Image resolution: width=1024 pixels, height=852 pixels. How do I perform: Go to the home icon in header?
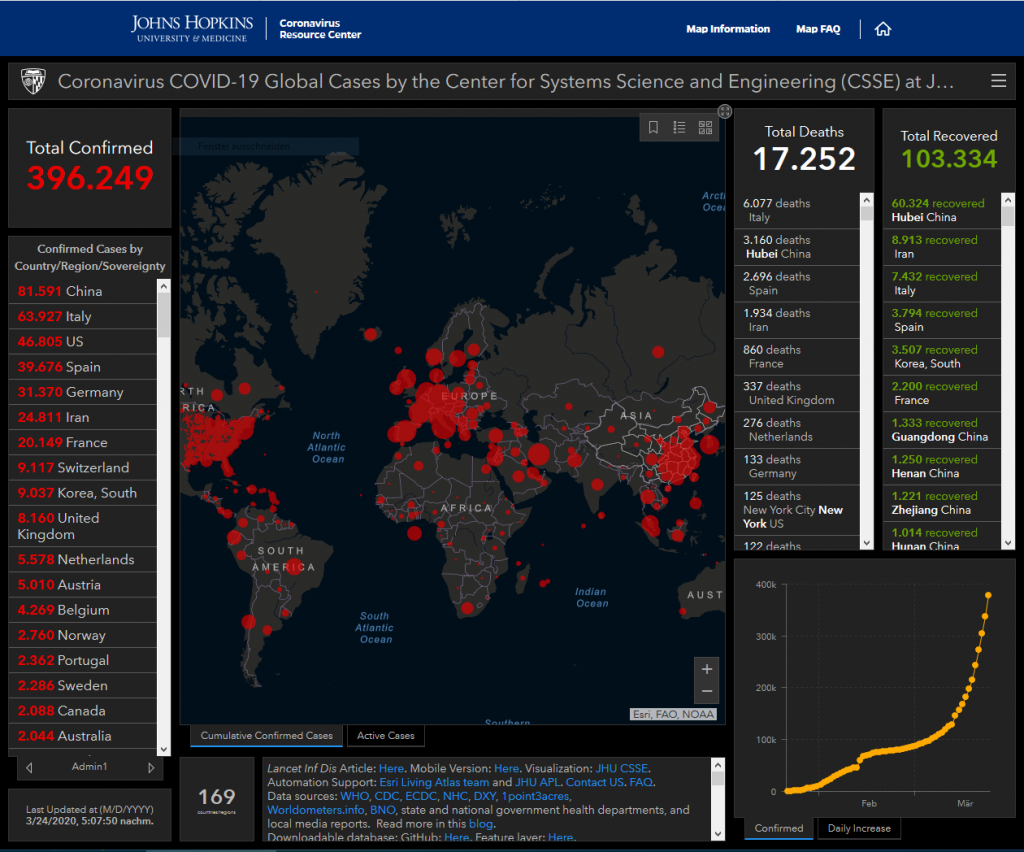pos(883,29)
